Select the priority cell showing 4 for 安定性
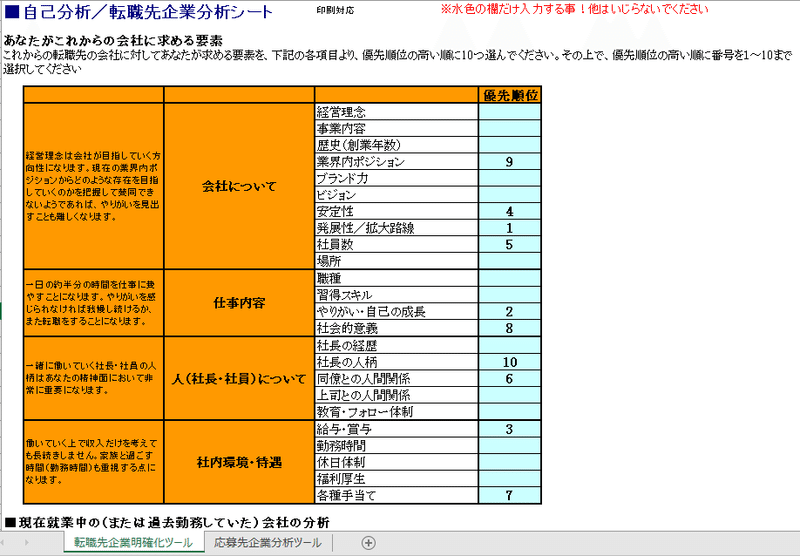Screen dimensions: 800x556 coord(510,211)
